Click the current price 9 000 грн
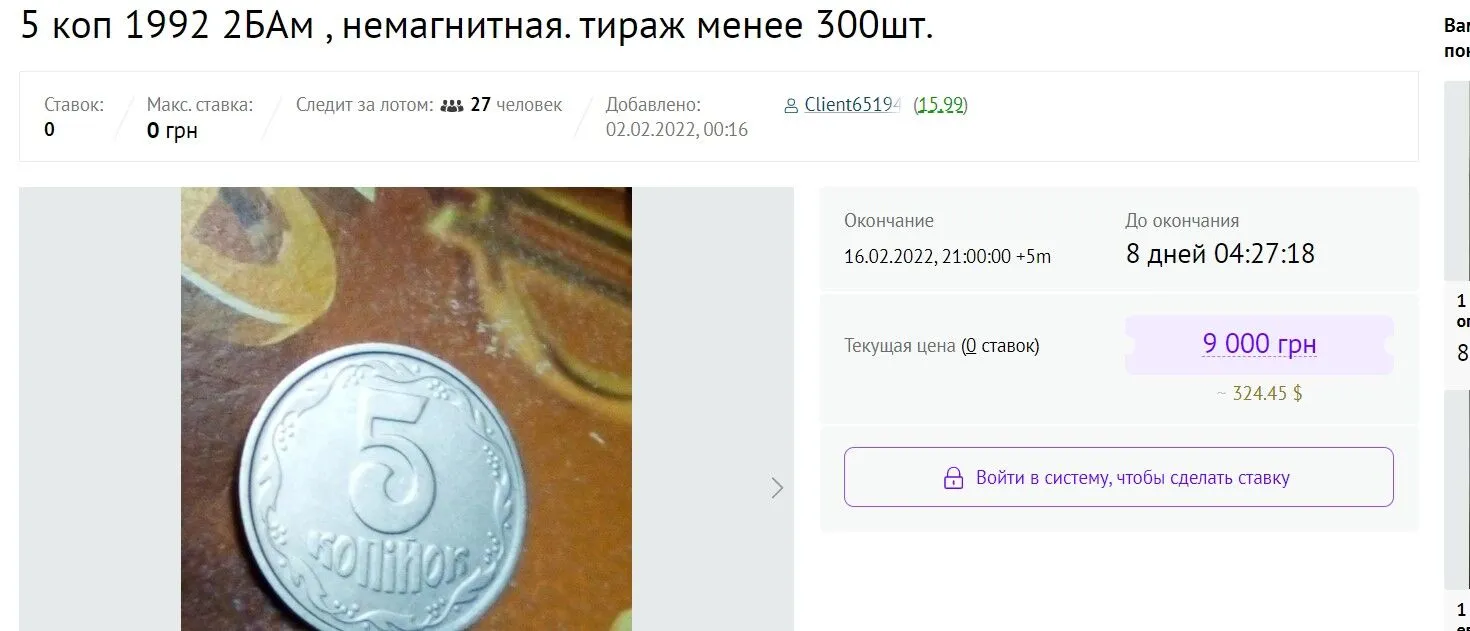The image size is (1470, 631). (x=1259, y=344)
